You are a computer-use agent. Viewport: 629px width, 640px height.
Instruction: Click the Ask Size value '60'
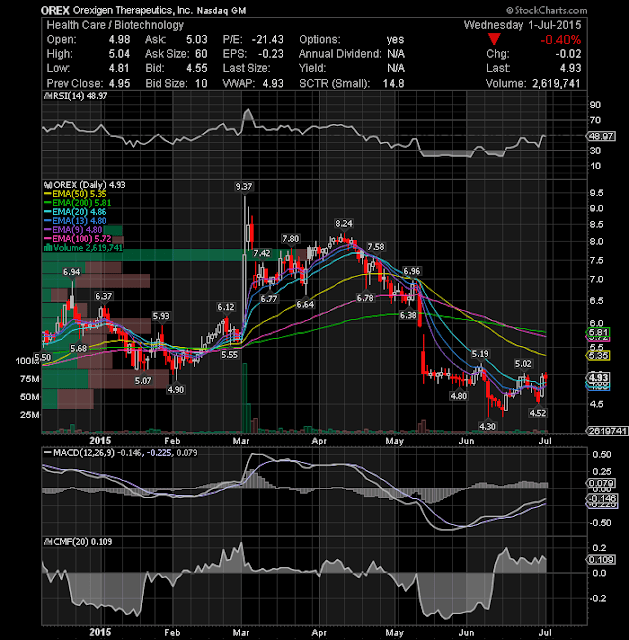(201, 54)
